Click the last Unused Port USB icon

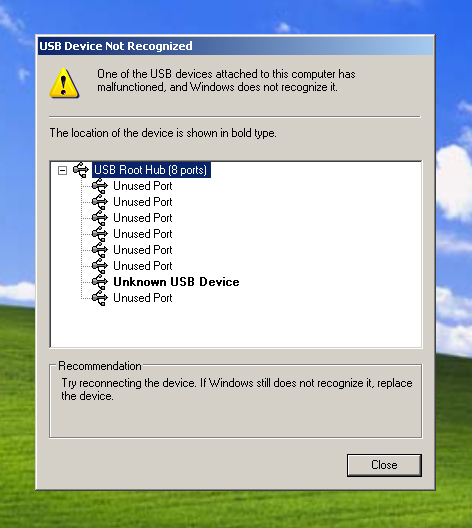[x=100, y=298]
